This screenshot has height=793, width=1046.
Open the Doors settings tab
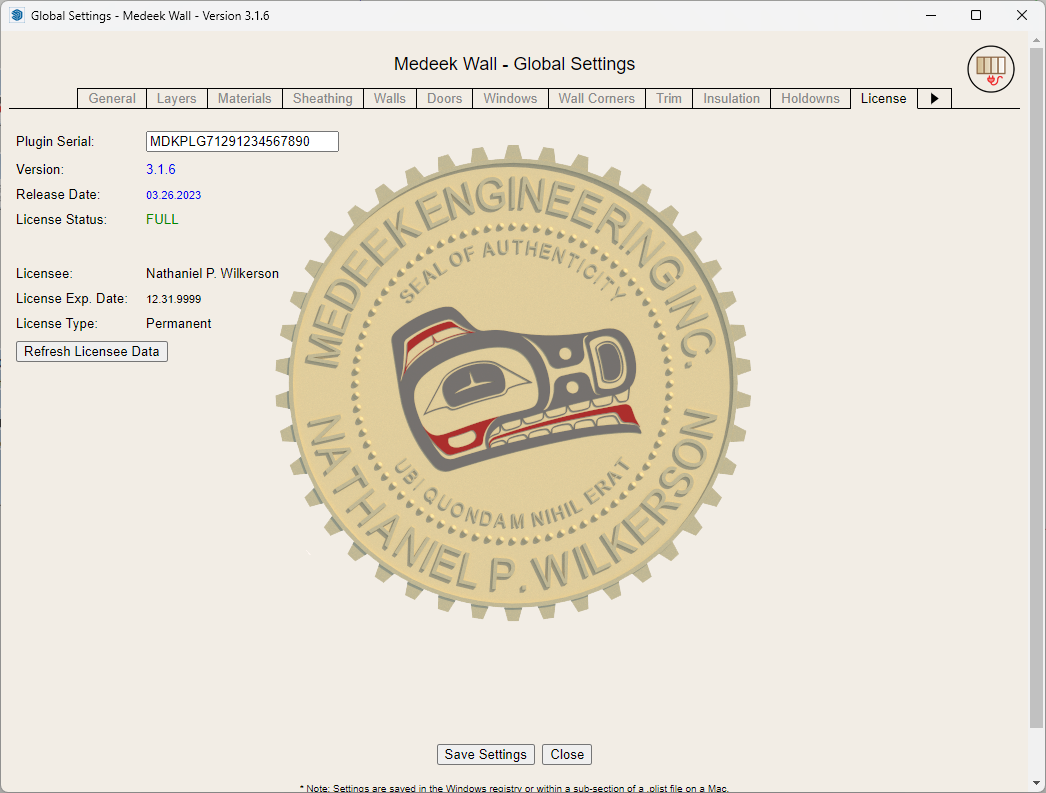[444, 98]
